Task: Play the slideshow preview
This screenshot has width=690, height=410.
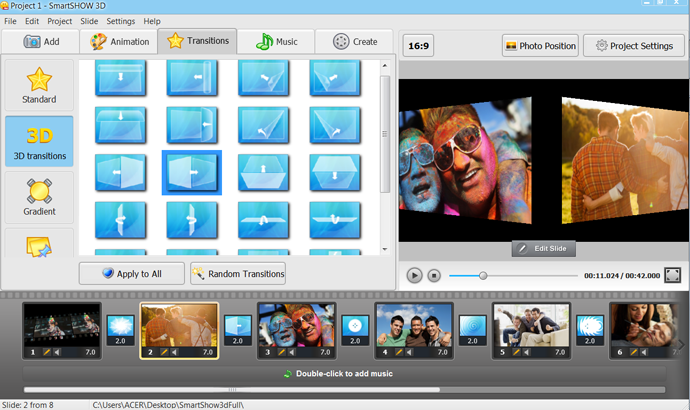Action: [414, 275]
